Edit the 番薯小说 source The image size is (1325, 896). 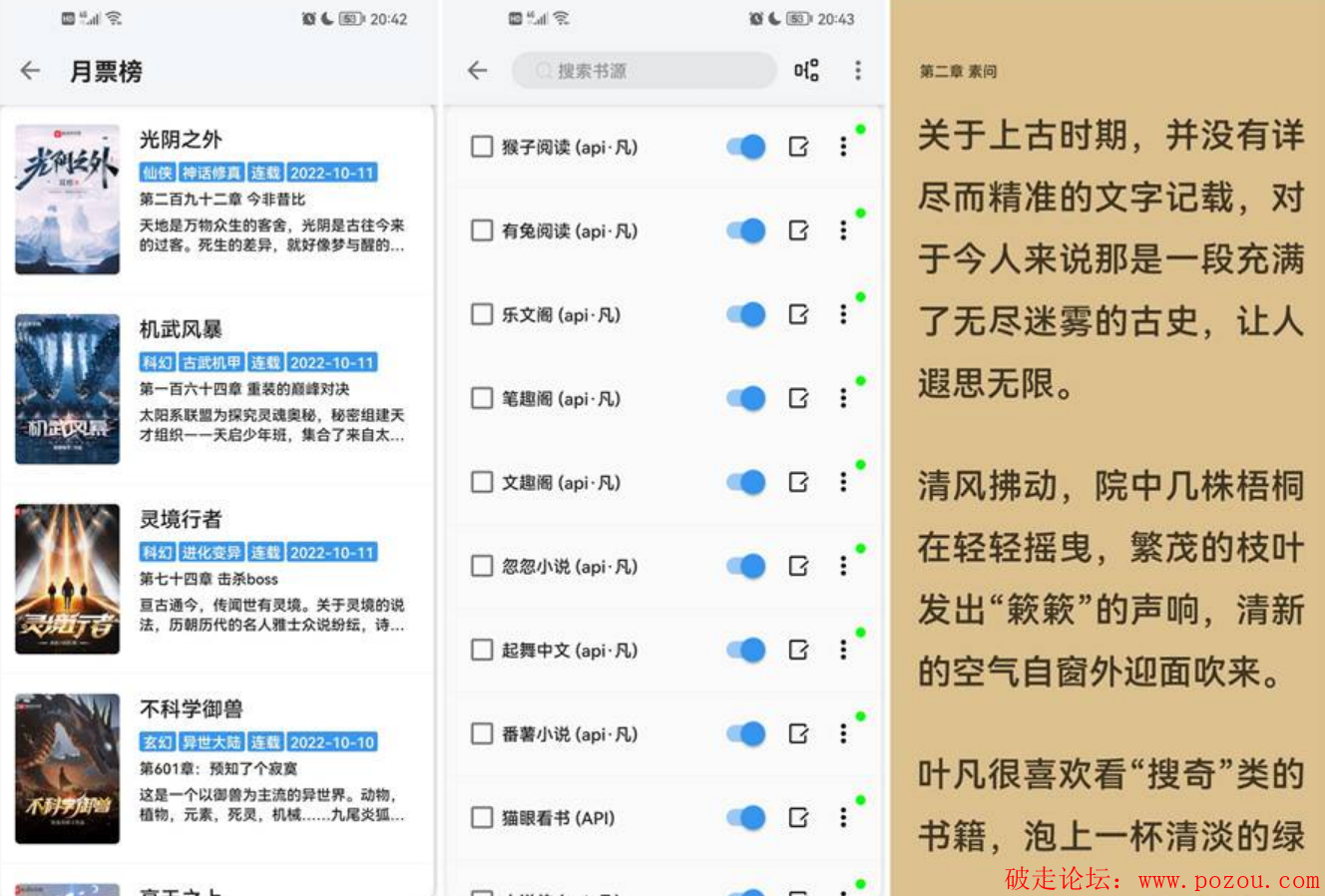798,733
